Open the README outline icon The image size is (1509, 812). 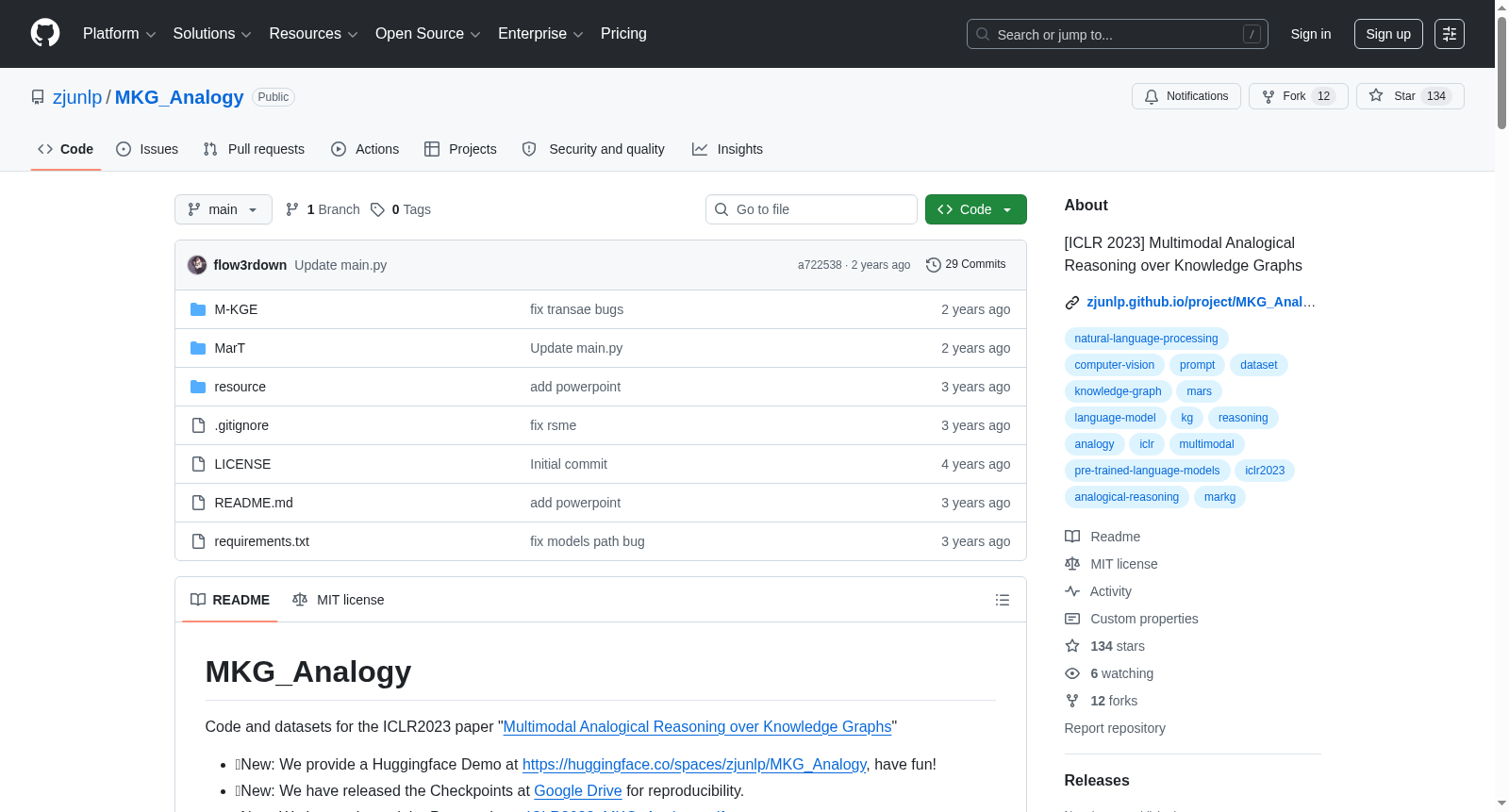click(1003, 600)
